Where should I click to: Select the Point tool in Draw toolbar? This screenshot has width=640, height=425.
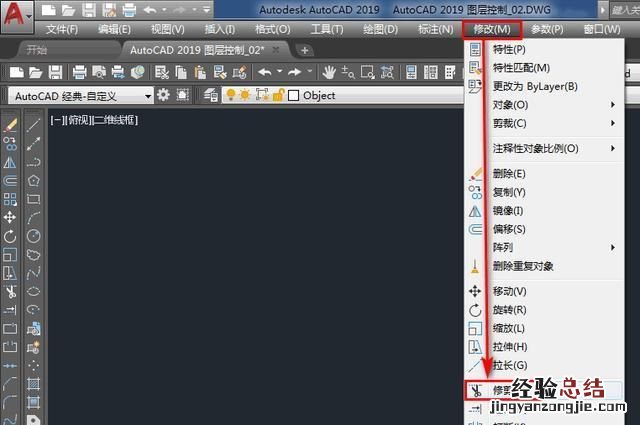click(33, 365)
